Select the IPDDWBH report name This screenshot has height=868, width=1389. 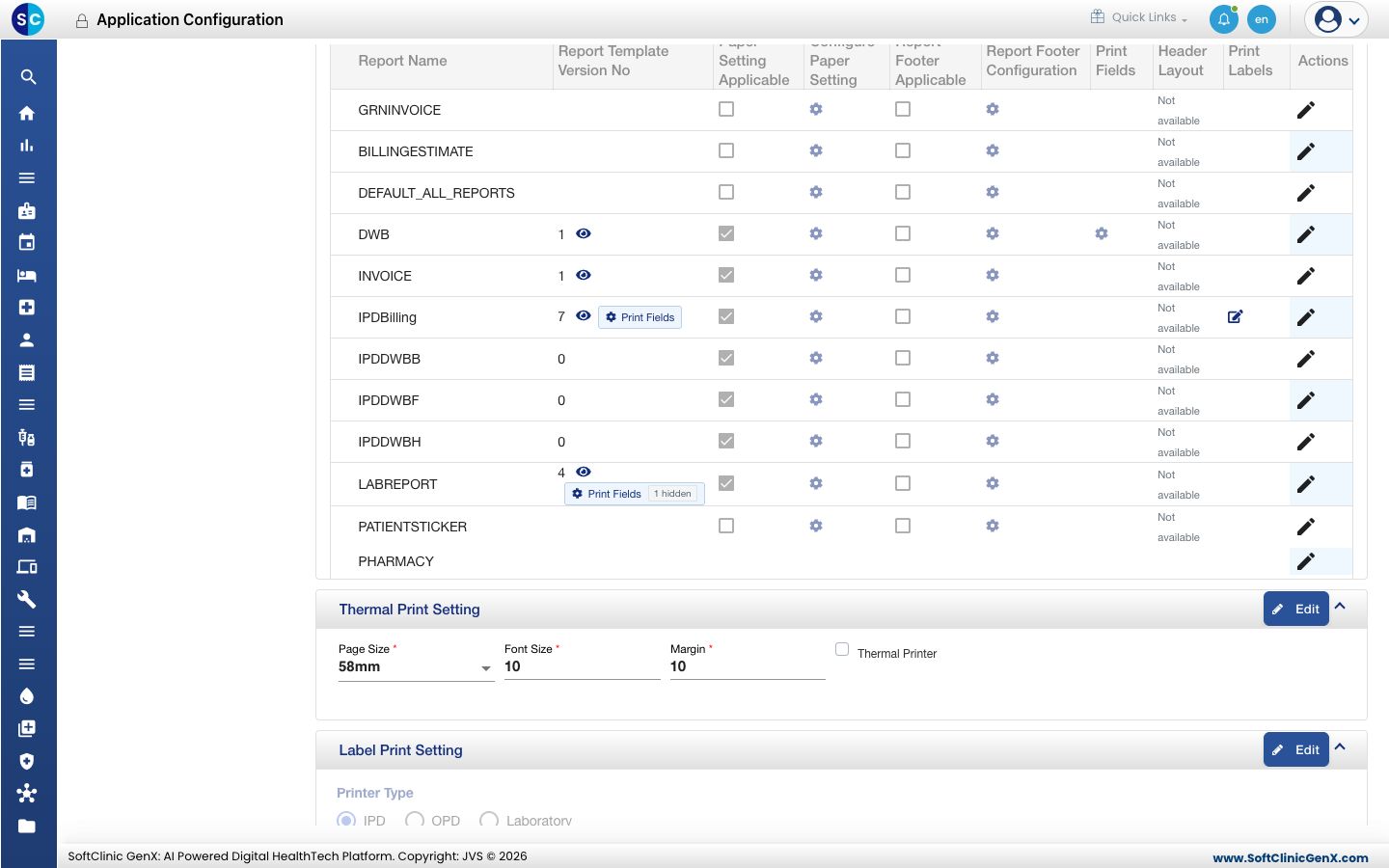(390, 442)
